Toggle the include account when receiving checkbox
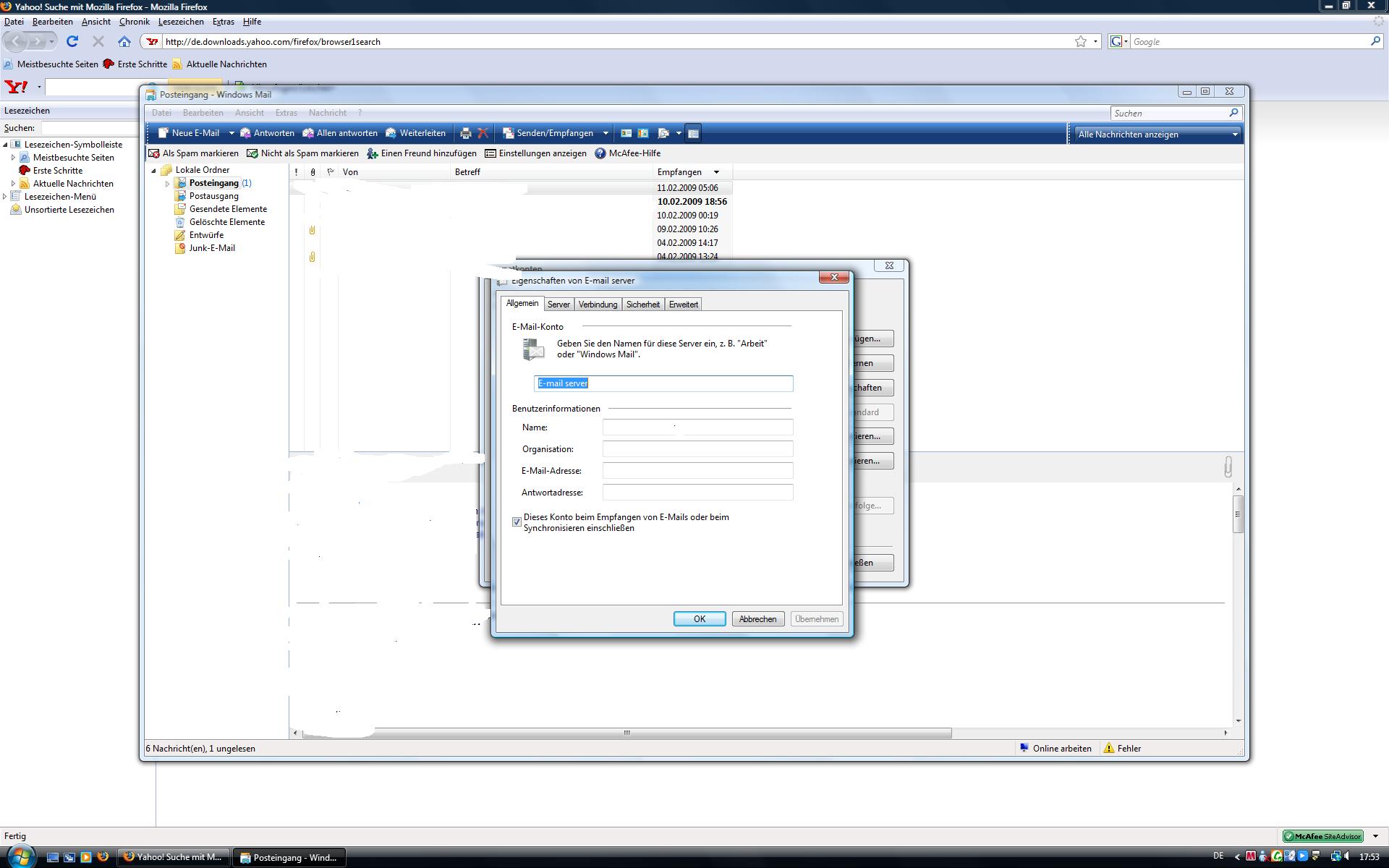 (x=517, y=522)
